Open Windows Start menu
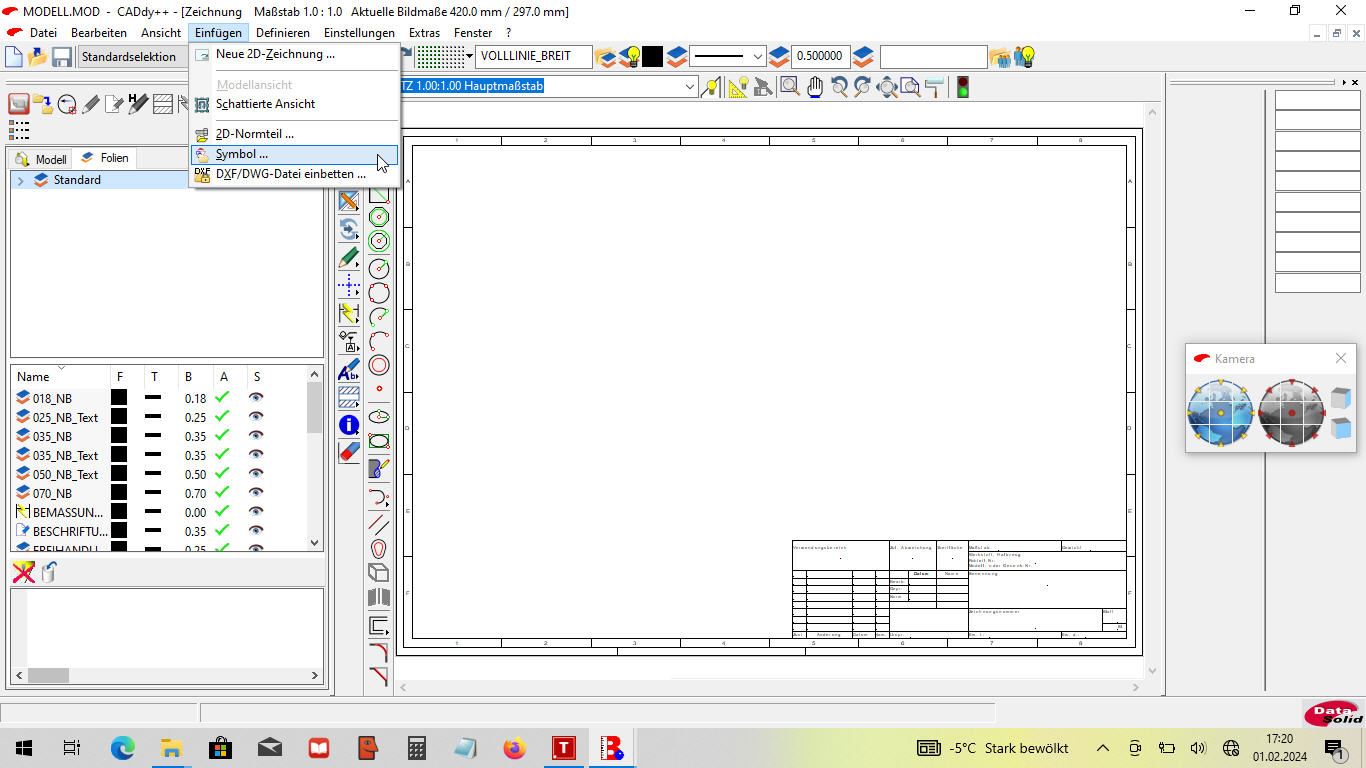This screenshot has width=1366, height=768. 23,748
